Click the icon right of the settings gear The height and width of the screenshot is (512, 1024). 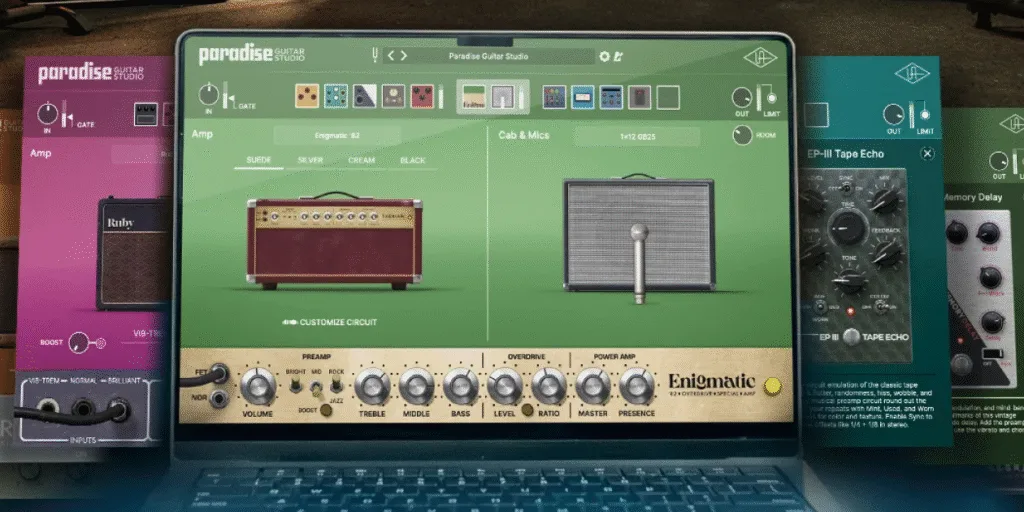(618, 56)
